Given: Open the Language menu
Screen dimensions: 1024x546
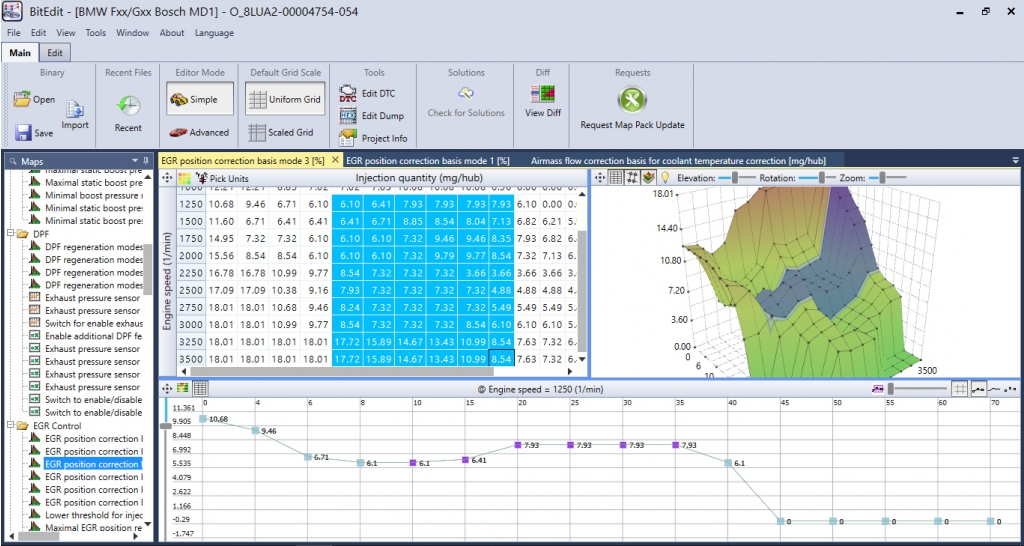Looking at the screenshot, I should 214,33.
